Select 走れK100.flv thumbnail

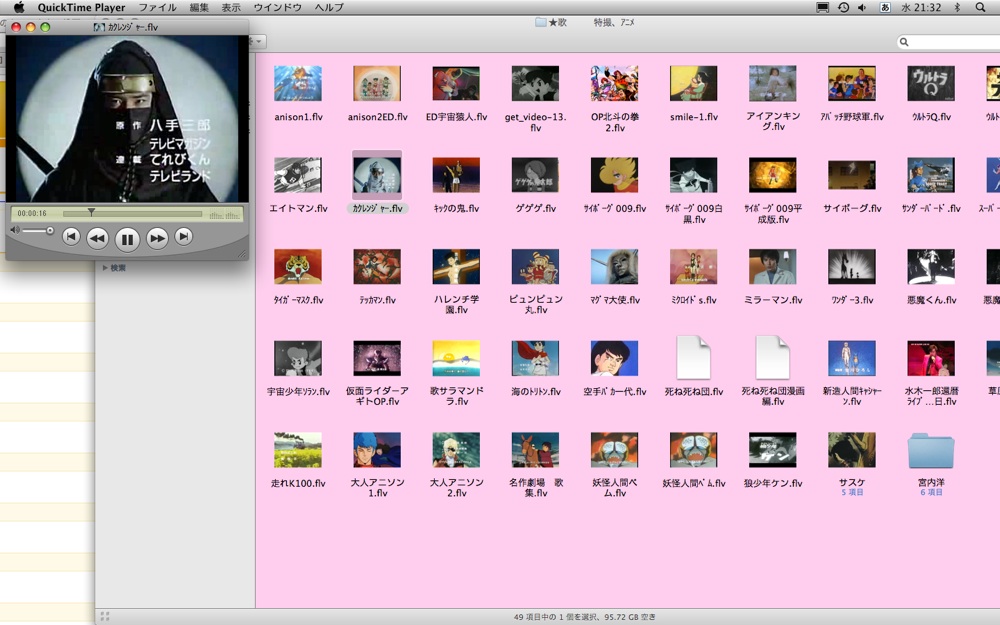pos(298,450)
